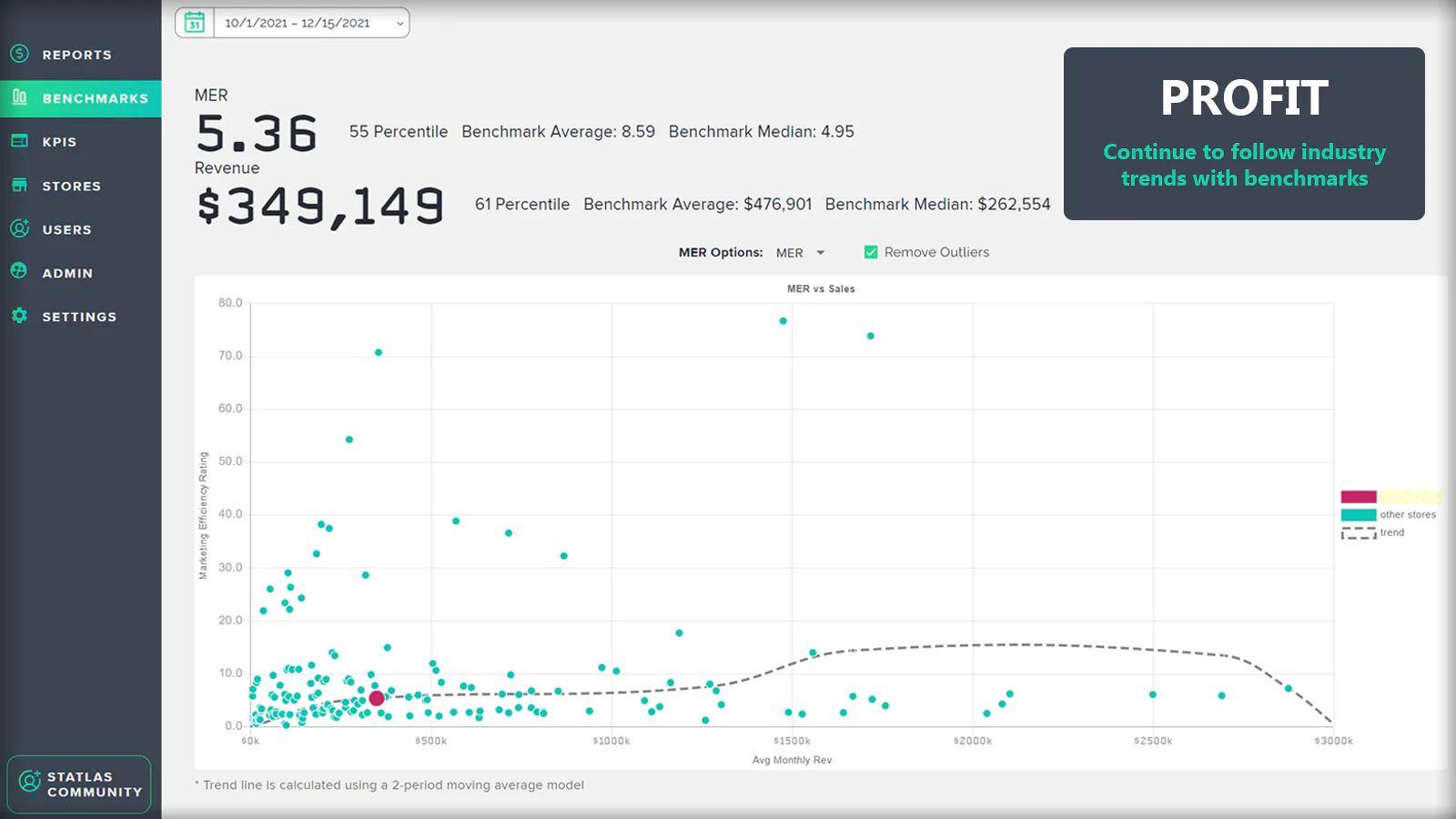
Task: Open the Reports menu item
Action: (x=77, y=55)
